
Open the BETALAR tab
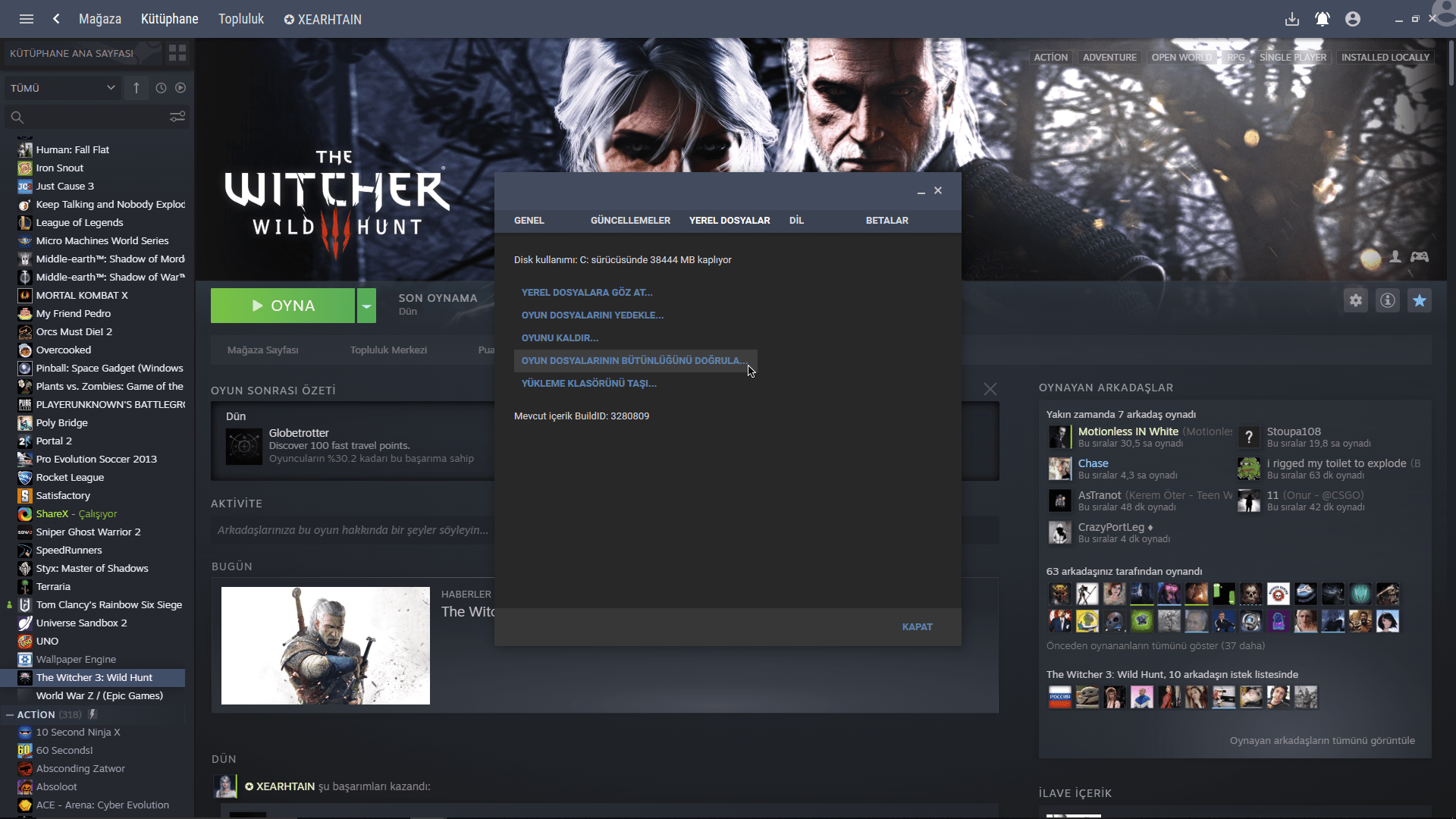pyautogui.click(x=886, y=221)
